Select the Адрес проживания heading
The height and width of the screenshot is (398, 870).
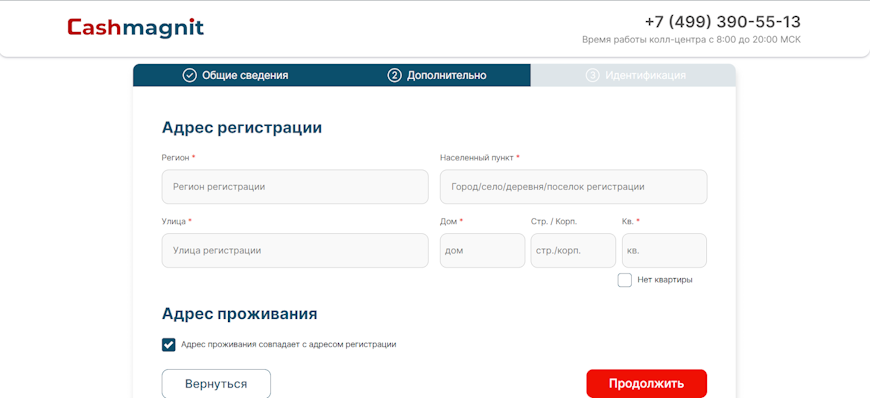[240, 314]
